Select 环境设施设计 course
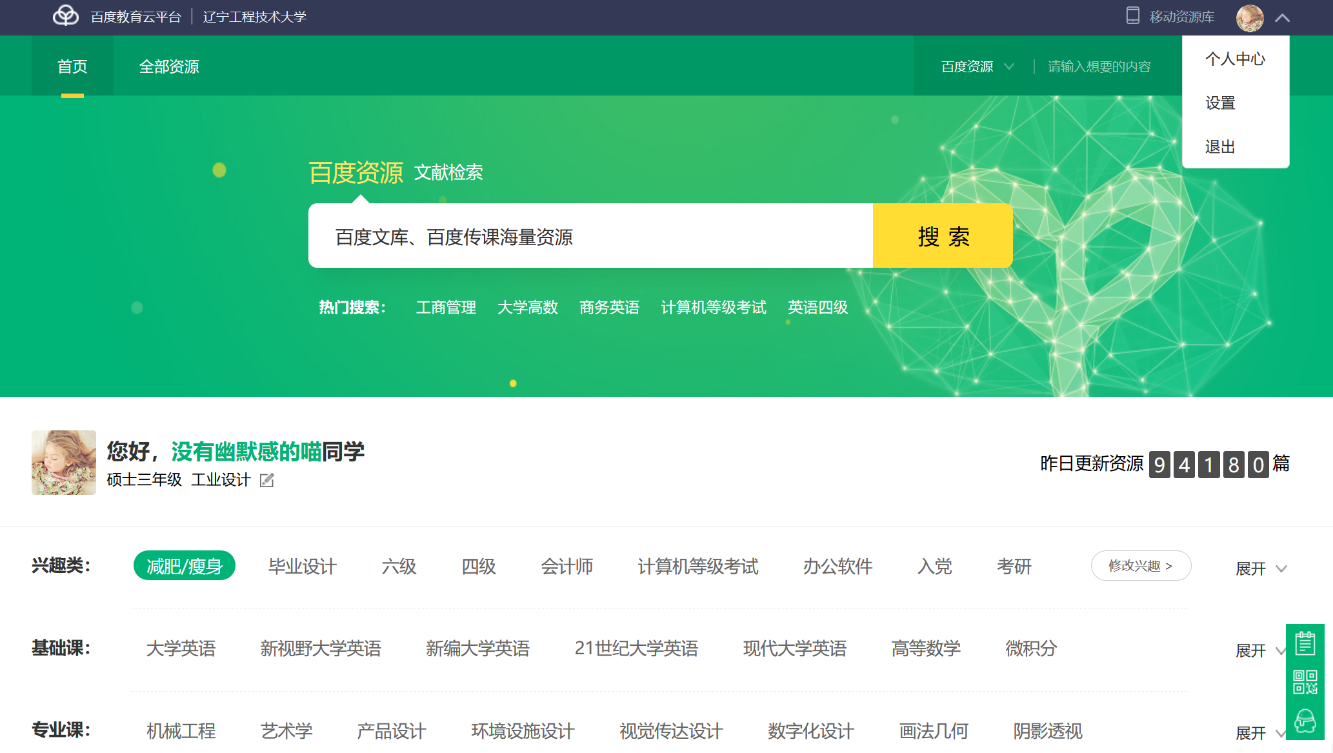This screenshot has width=1333, height=753. coord(523,731)
